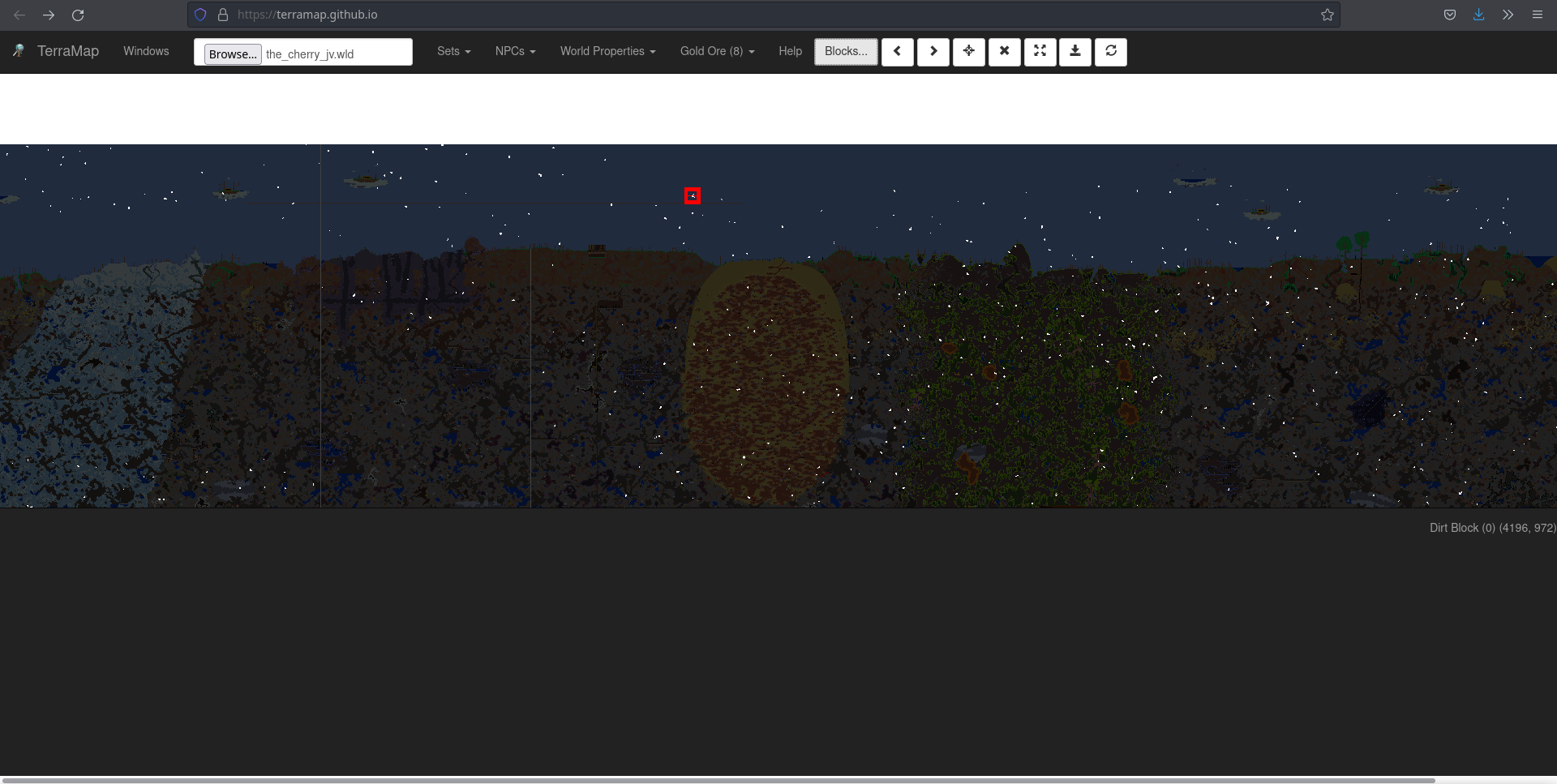The image size is (1557, 784).
Task: Click the crosshair position tool
Action: tap(968, 51)
